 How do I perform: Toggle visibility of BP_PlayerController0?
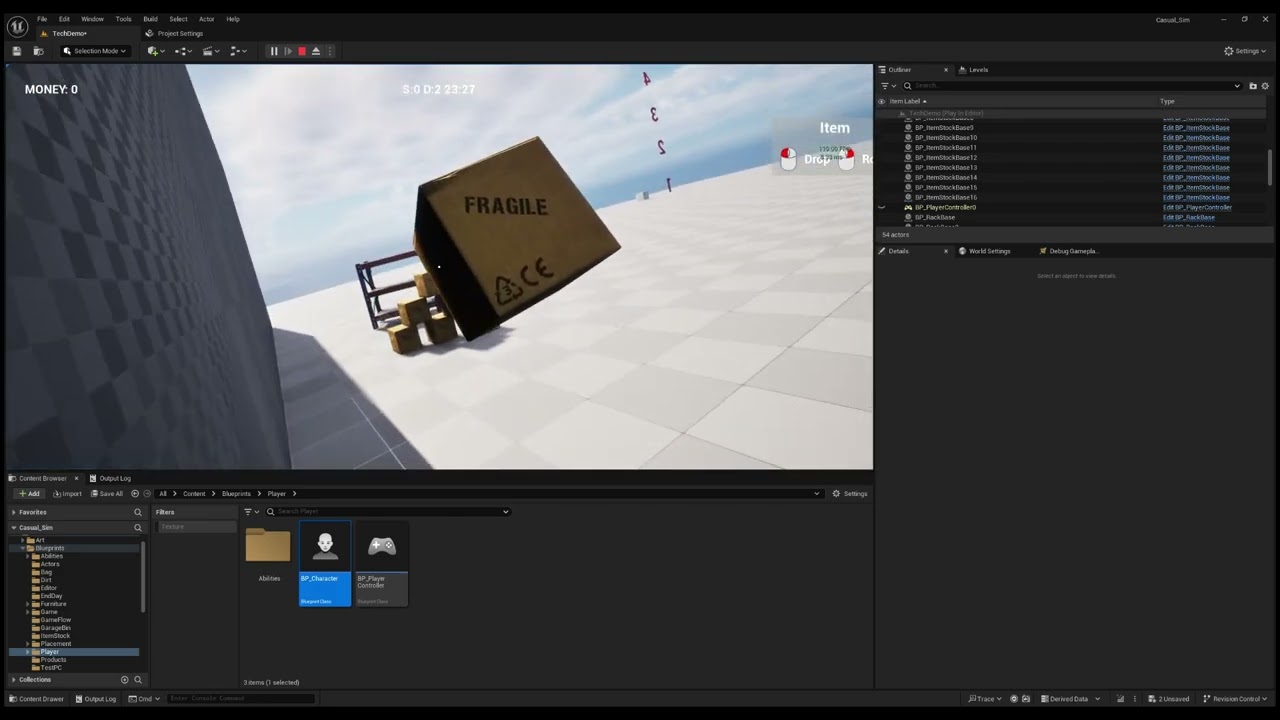click(881, 207)
